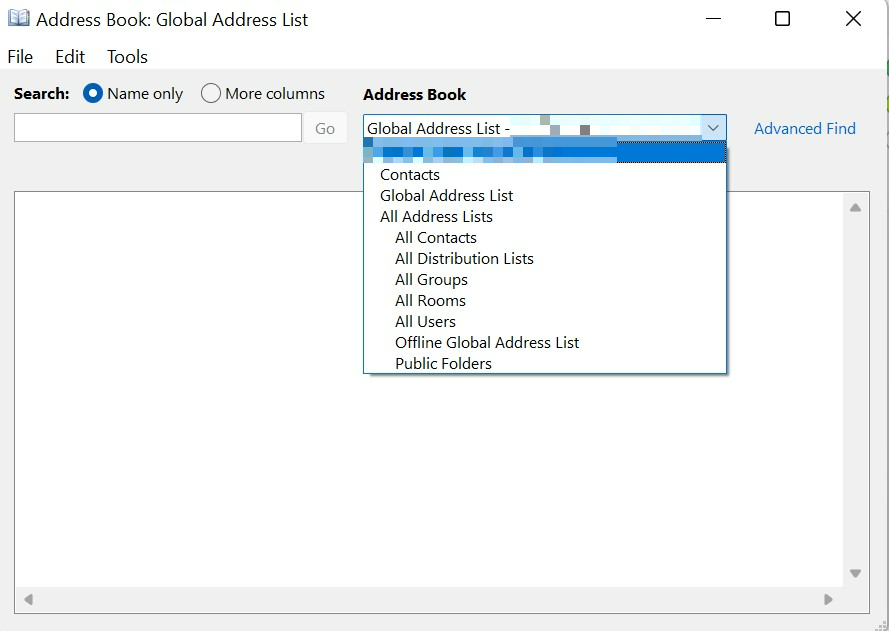
Task: Click the Address Book icon in title bar
Action: tap(19, 19)
